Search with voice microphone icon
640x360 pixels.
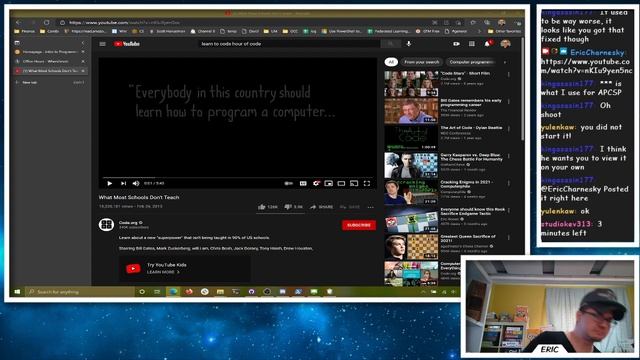pyautogui.click(x=409, y=44)
